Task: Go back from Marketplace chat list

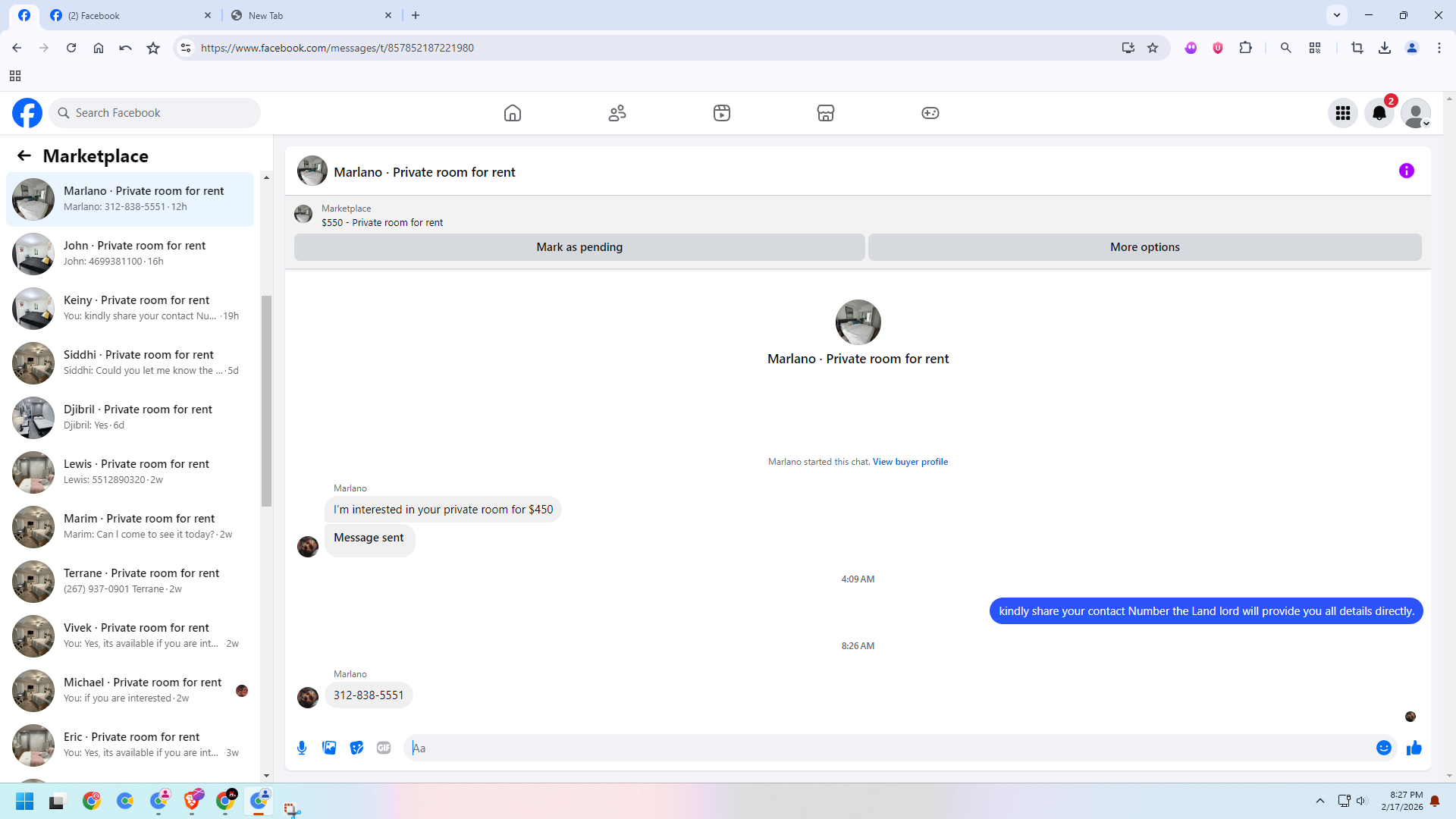Action: click(x=24, y=156)
